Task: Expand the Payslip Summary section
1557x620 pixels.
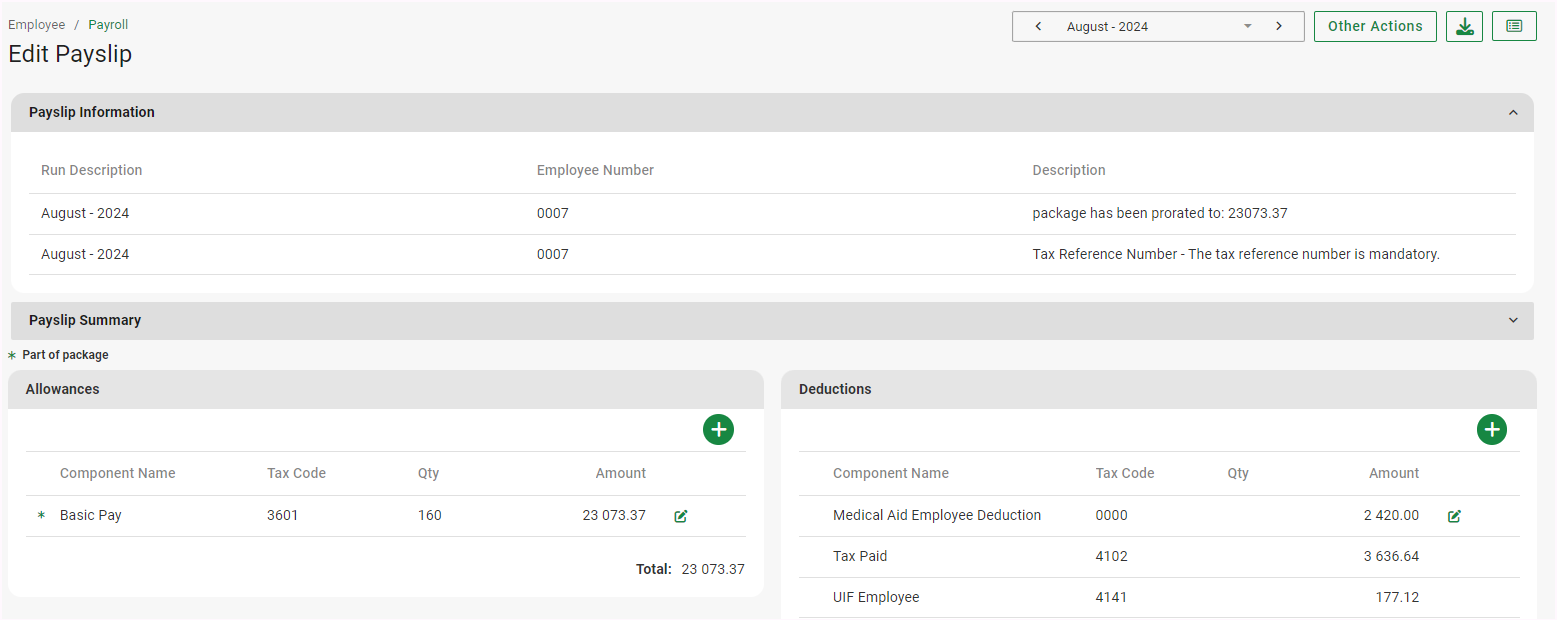Action: (x=1512, y=321)
